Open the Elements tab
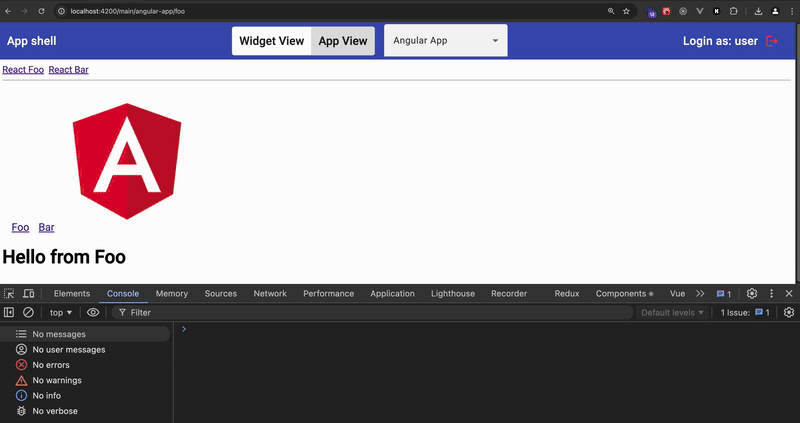 tap(71, 293)
